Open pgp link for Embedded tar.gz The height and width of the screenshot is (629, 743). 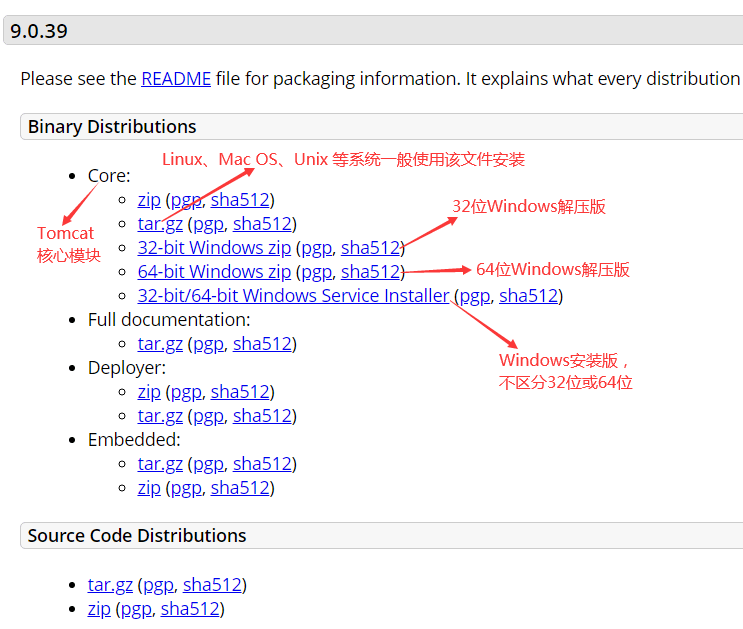208,464
